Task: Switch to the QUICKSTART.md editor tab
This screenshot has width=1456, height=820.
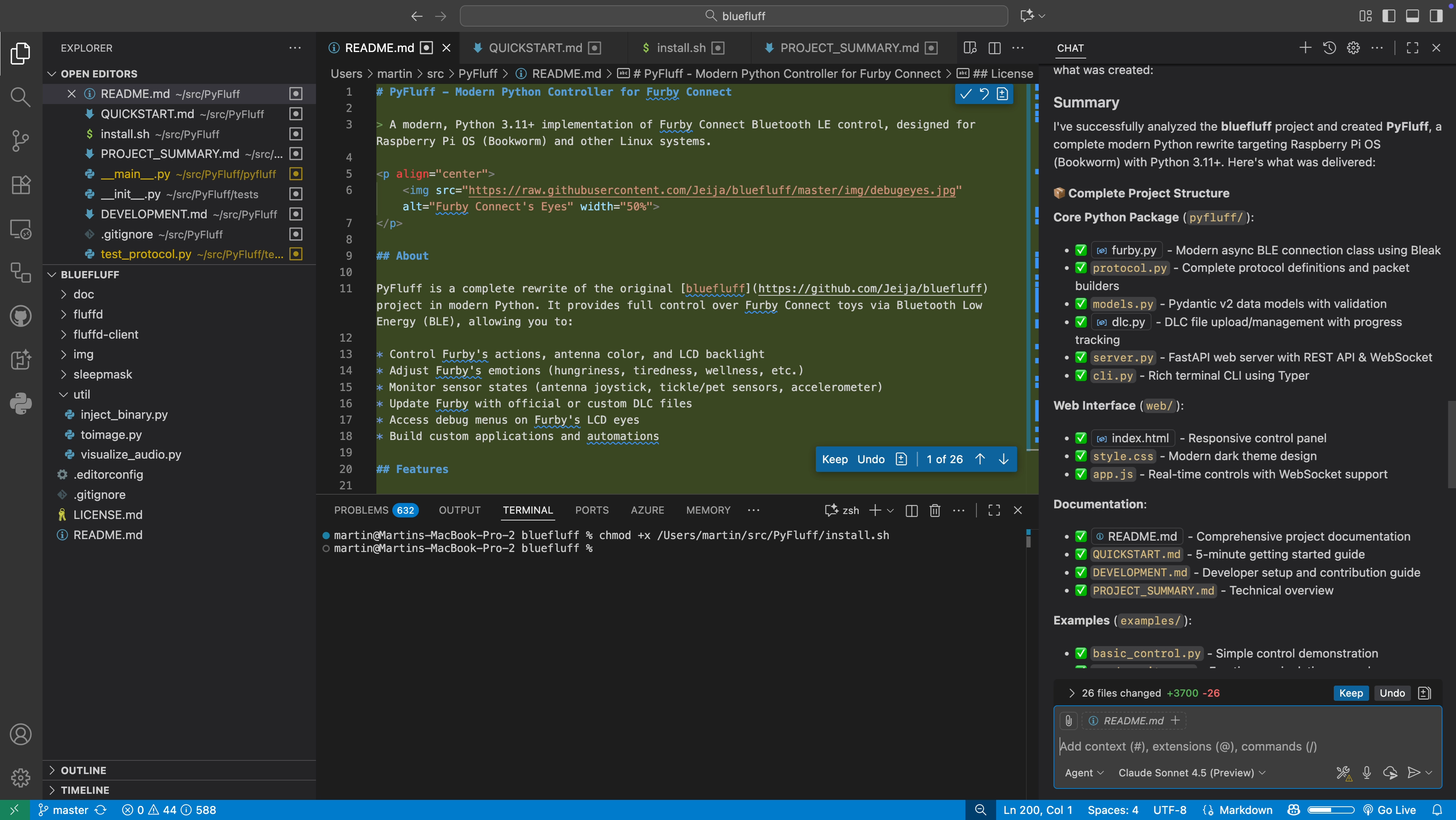Action: [x=535, y=48]
